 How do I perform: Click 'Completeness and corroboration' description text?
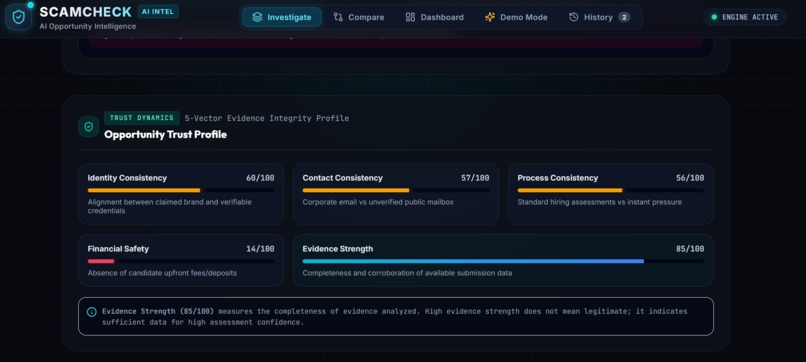[x=407, y=273]
